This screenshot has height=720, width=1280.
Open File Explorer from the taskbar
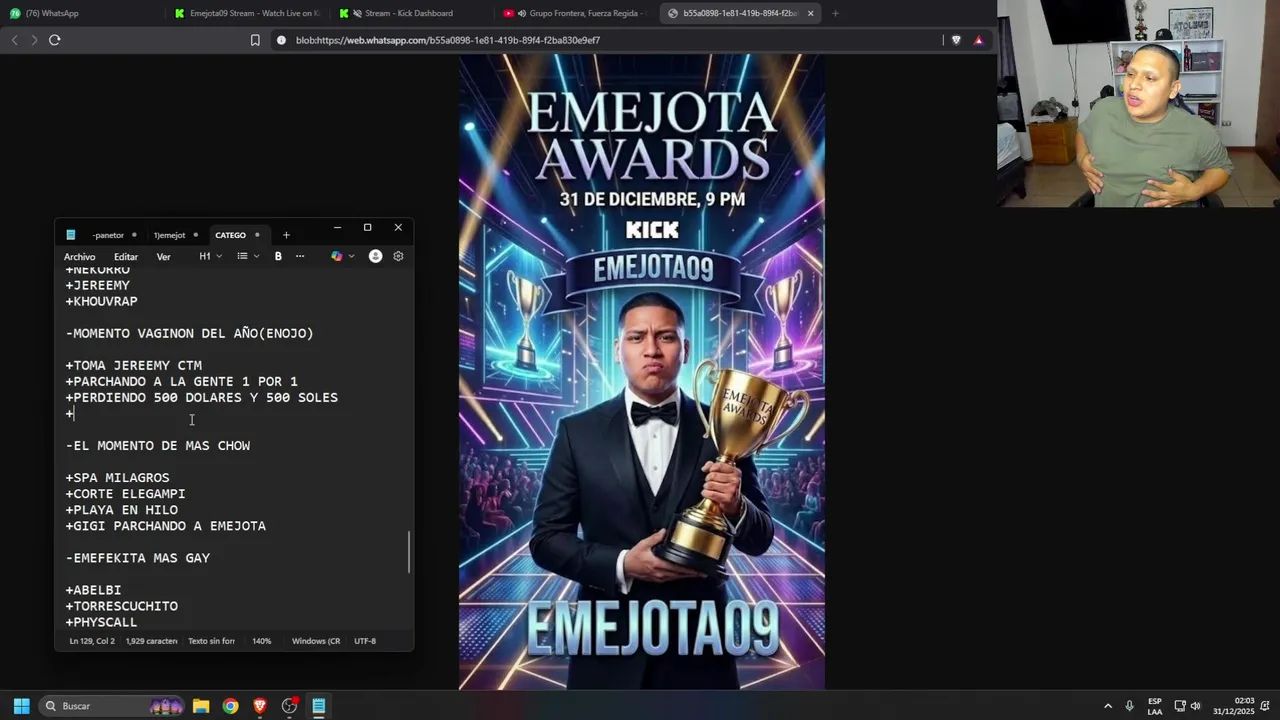click(201, 706)
